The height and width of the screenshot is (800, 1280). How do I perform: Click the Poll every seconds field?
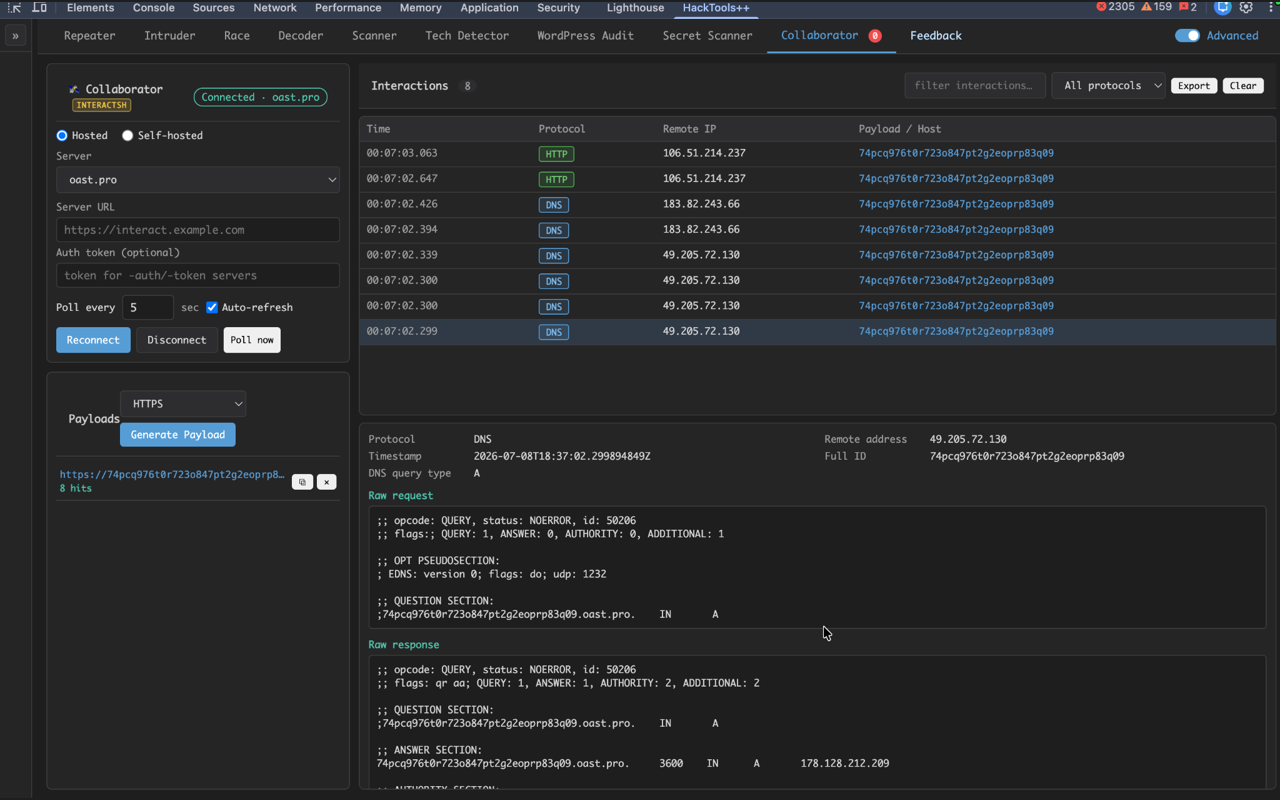147,307
